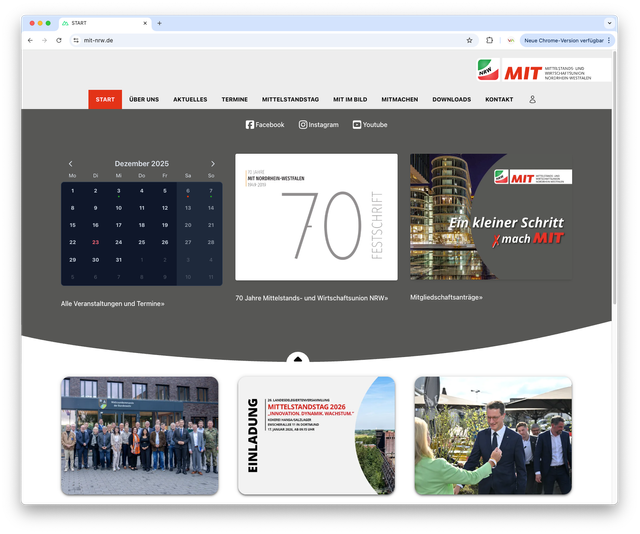
Task: Reload the page in the browser
Action: click(59, 40)
